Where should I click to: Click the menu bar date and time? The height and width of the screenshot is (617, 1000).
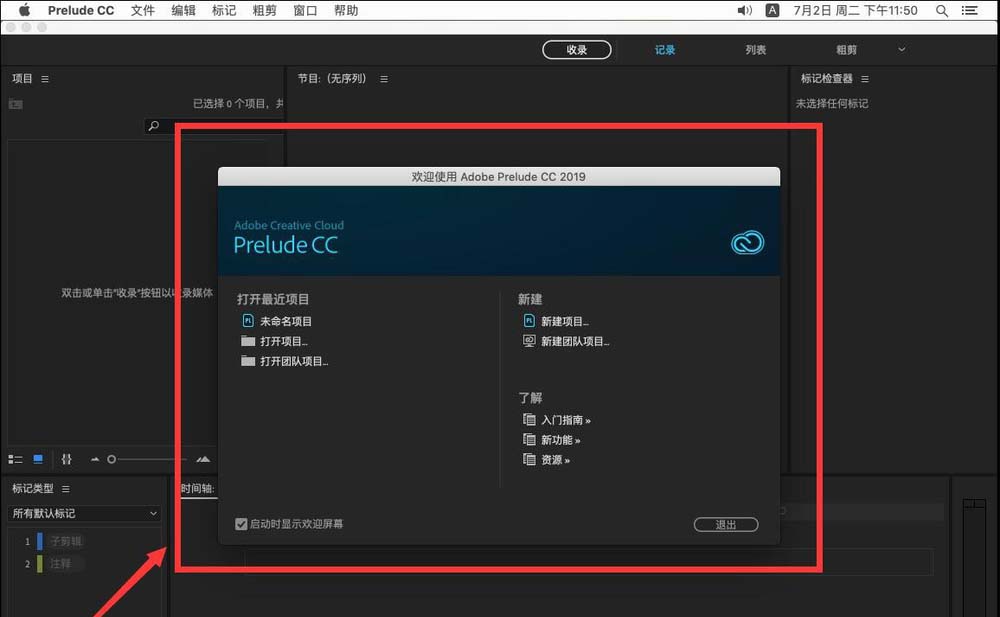[x=855, y=10]
